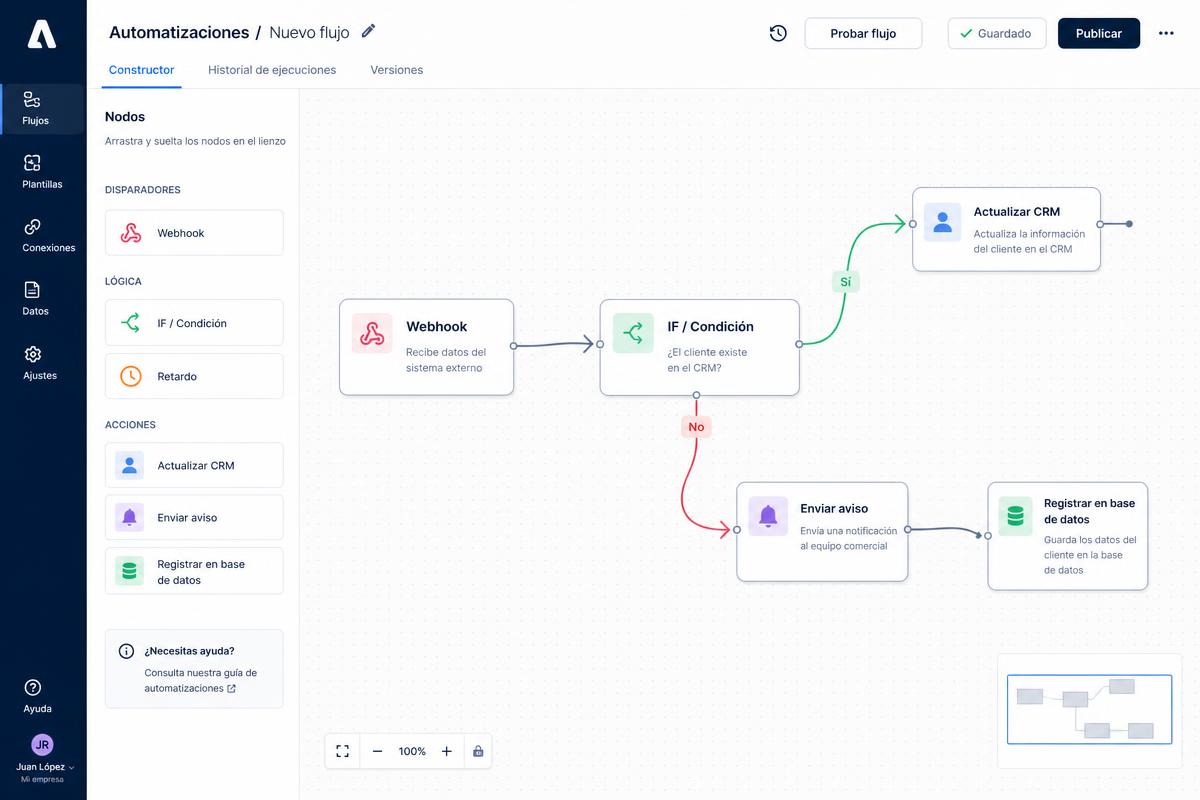
Task: Click the Probar flujo button
Action: 863,33
